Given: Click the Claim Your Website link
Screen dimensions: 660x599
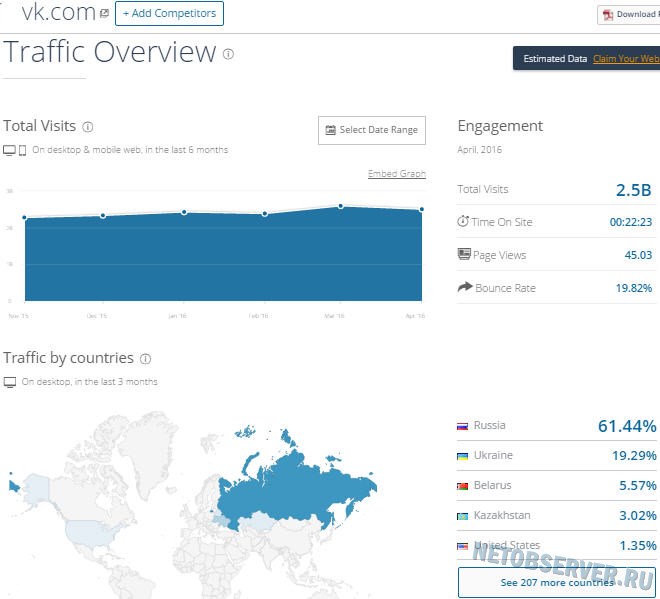Looking at the screenshot, I should 626,59.
